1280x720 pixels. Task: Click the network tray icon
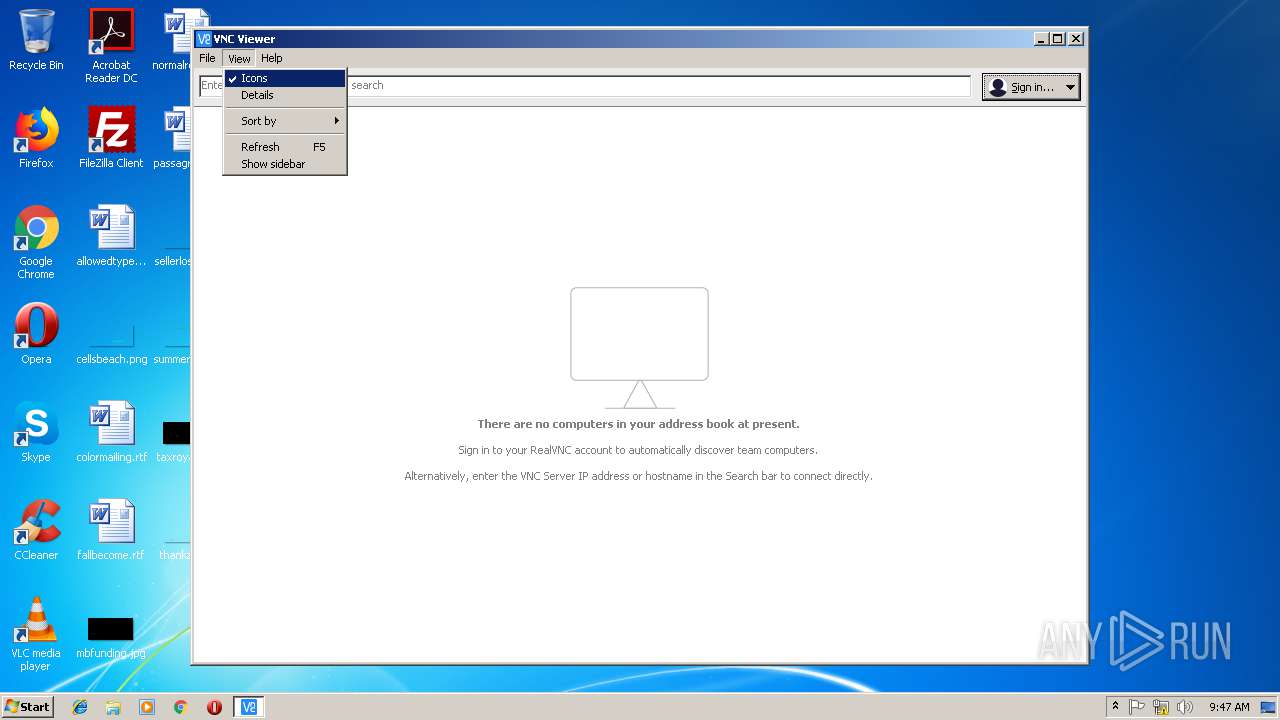click(x=1161, y=707)
